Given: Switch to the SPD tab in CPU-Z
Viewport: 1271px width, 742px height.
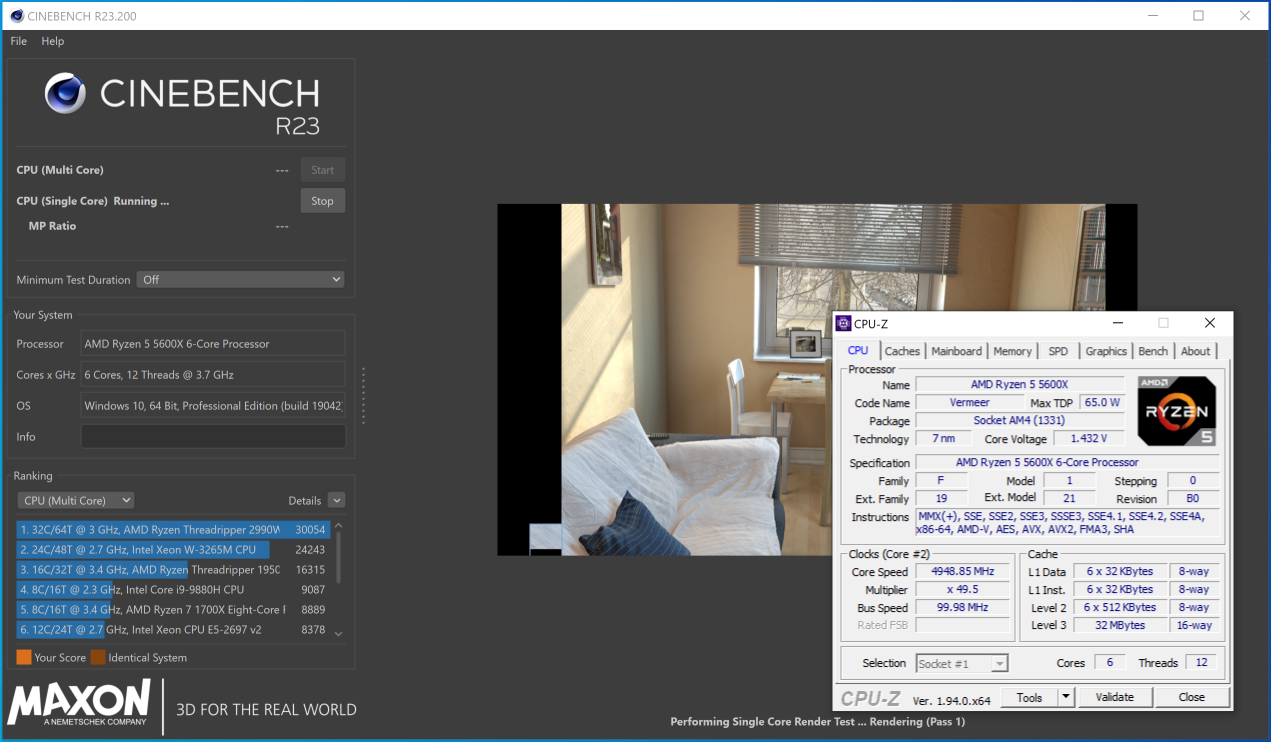Looking at the screenshot, I should point(1058,351).
